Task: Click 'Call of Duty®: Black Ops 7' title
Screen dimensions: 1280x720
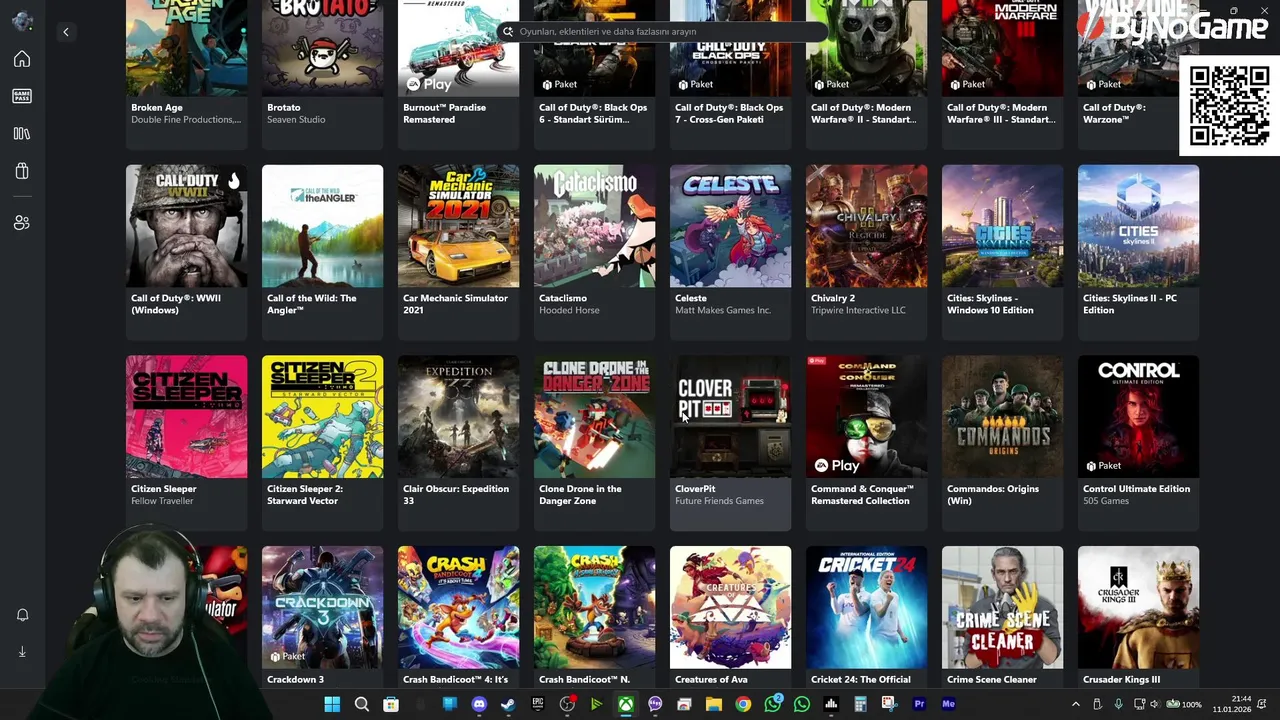Action: click(x=729, y=113)
